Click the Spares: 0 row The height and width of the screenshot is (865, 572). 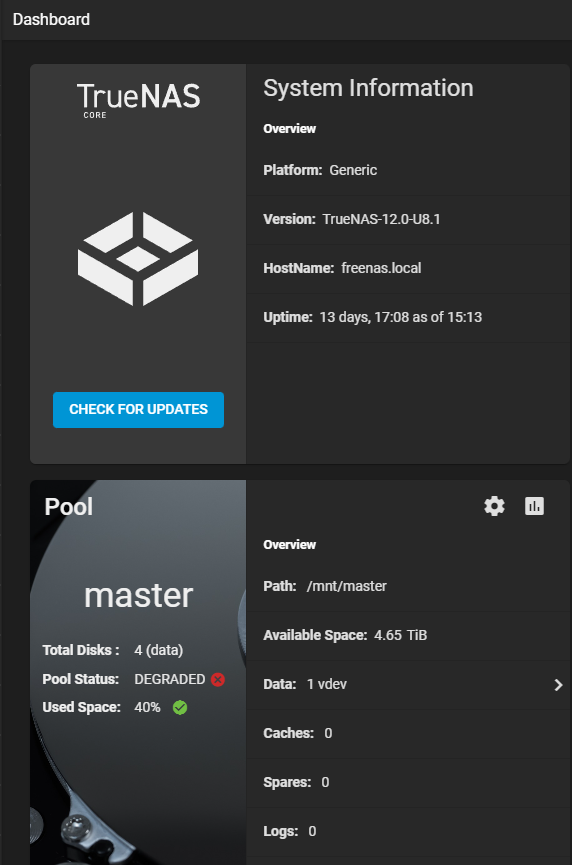pos(408,783)
